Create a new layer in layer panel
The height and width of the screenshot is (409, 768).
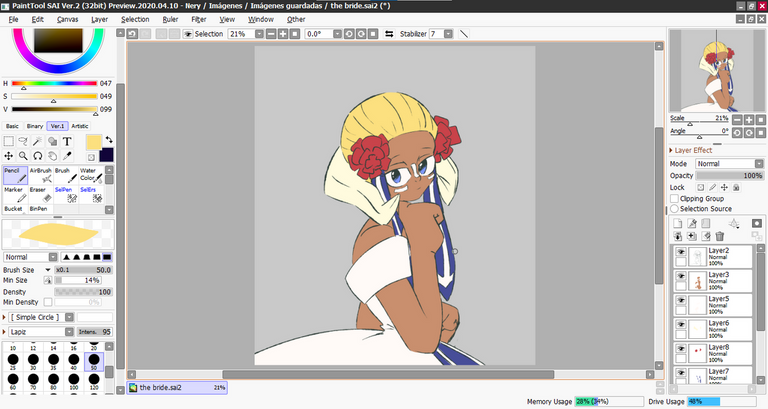pyautogui.click(x=677, y=223)
